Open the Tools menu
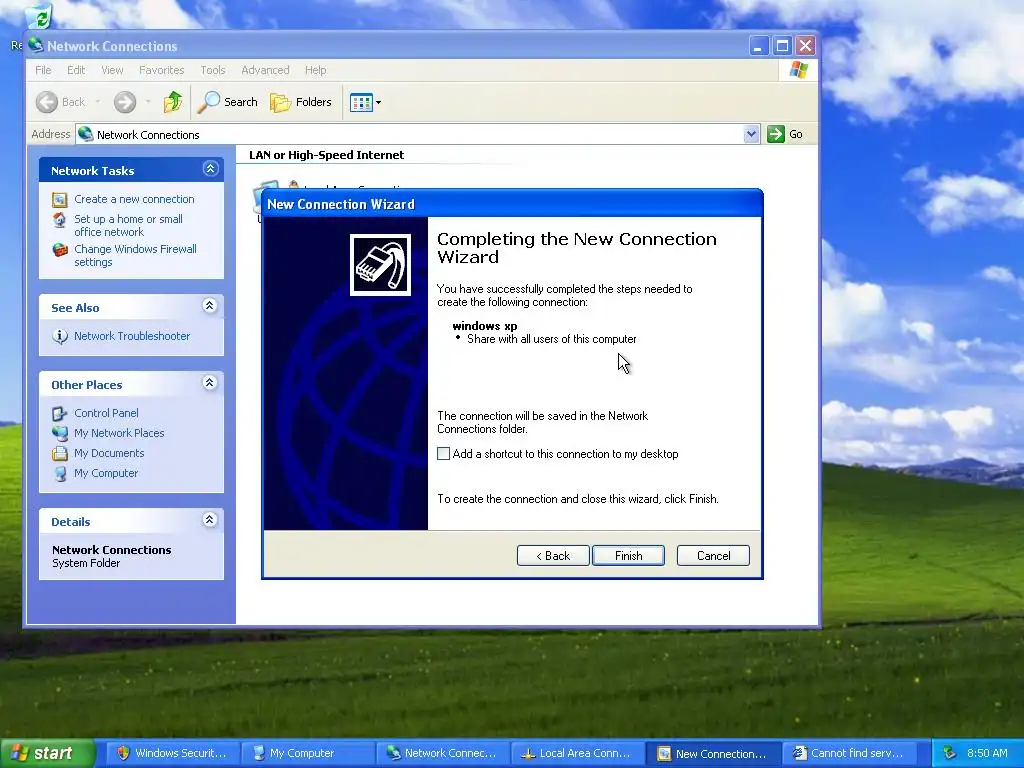Image resolution: width=1024 pixels, height=768 pixels. coord(213,70)
